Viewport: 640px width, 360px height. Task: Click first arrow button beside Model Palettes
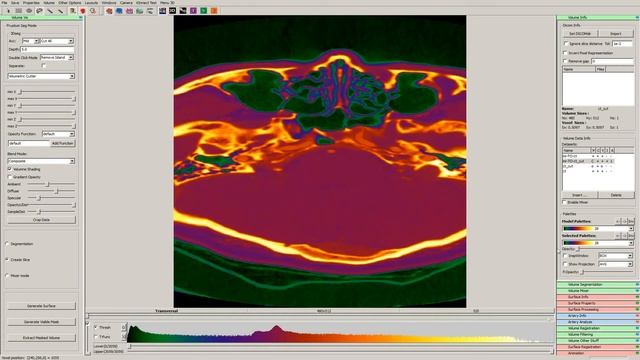point(619,221)
